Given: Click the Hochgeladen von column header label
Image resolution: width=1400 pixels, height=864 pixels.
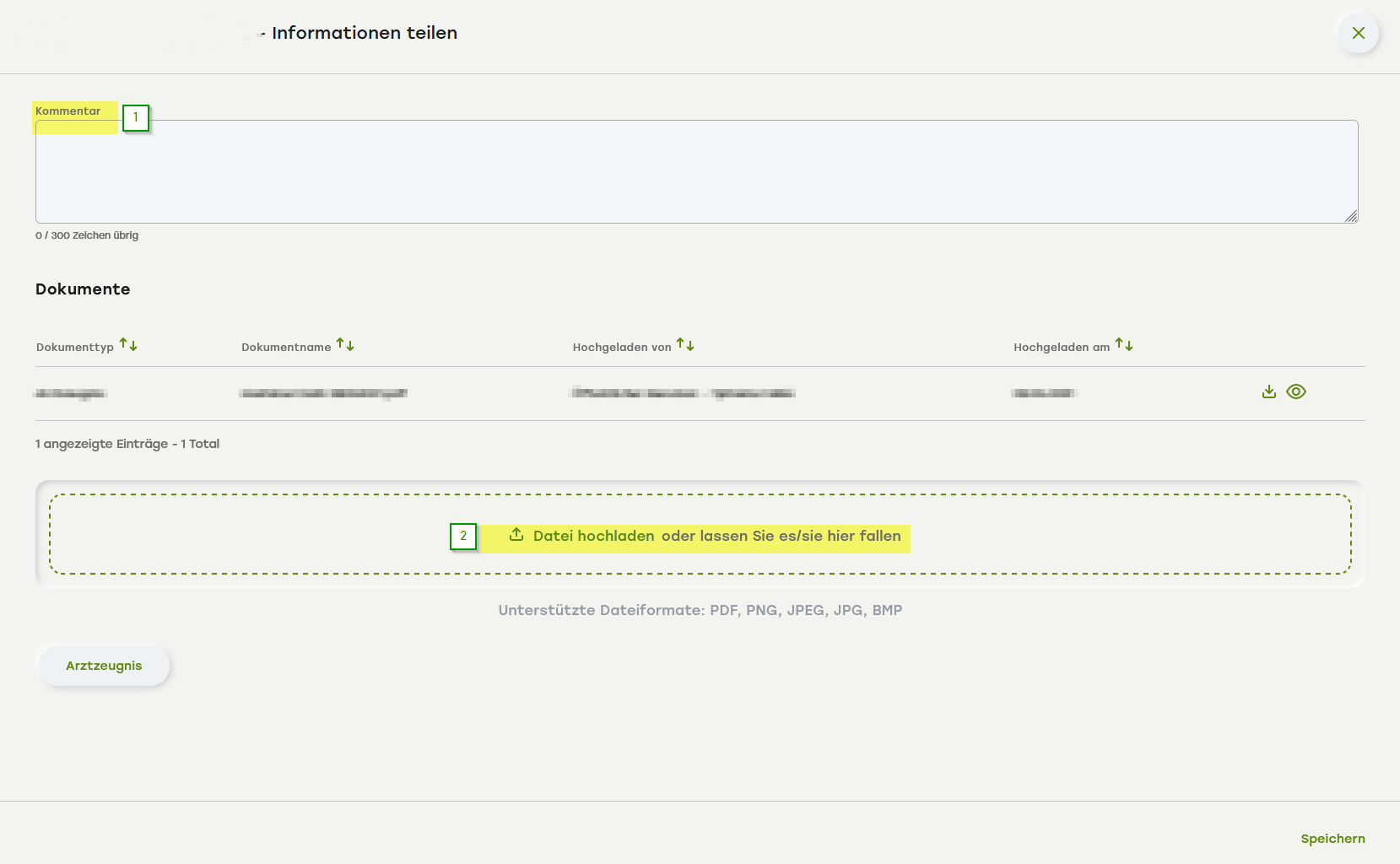Looking at the screenshot, I should coord(622,347).
